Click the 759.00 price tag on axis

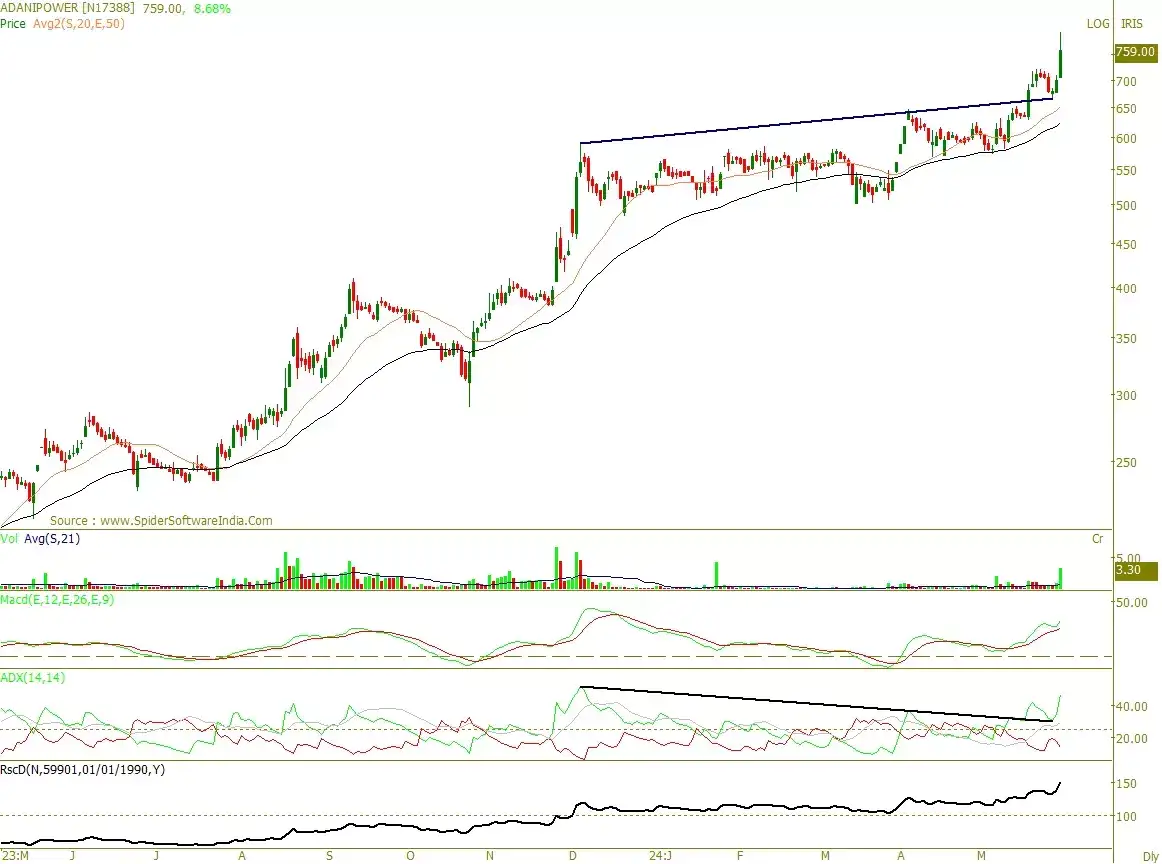(x=1135, y=52)
